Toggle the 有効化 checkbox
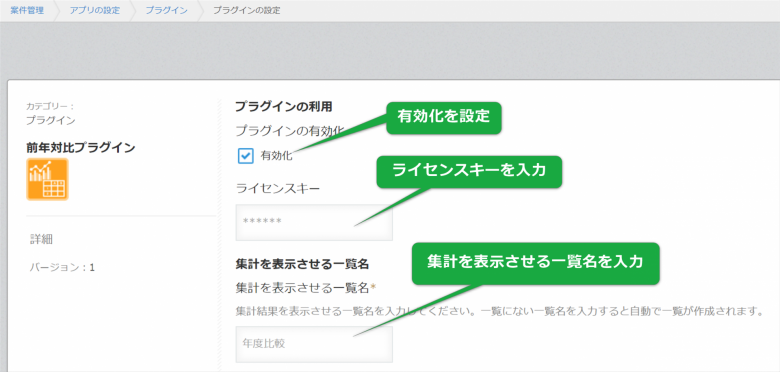 pos(246,156)
